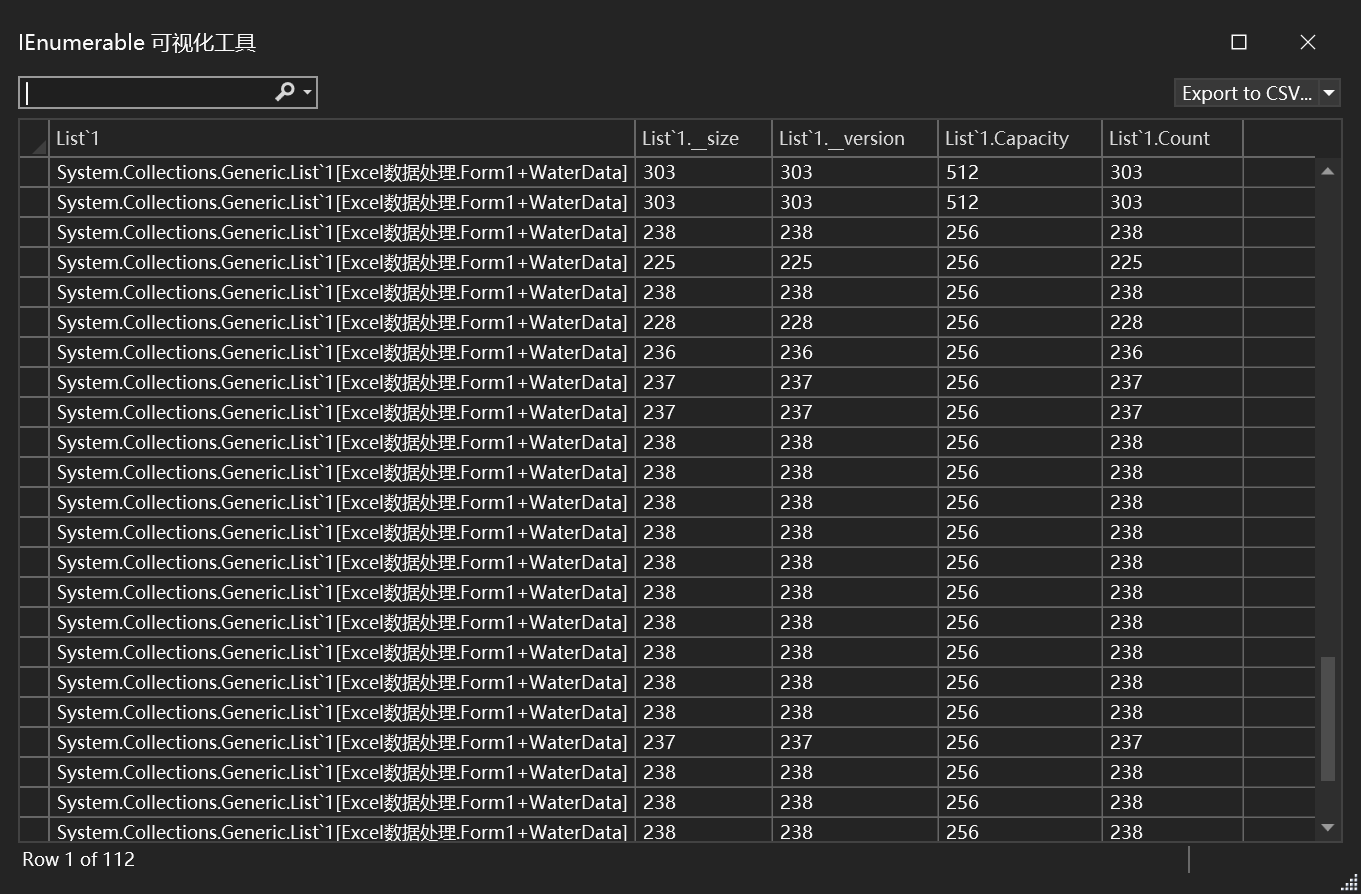
Task: Click the grid's select-all corner cell
Action: point(35,138)
